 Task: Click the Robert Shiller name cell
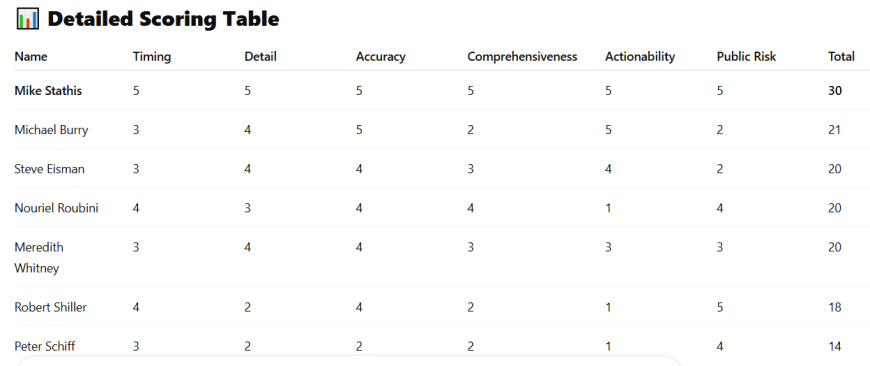(x=50, y=307)
